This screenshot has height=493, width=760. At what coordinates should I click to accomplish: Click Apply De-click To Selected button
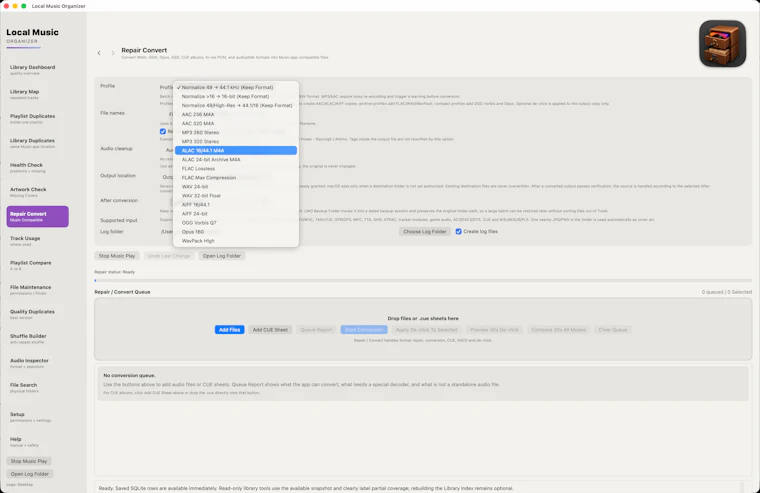(x=427, y=330)
